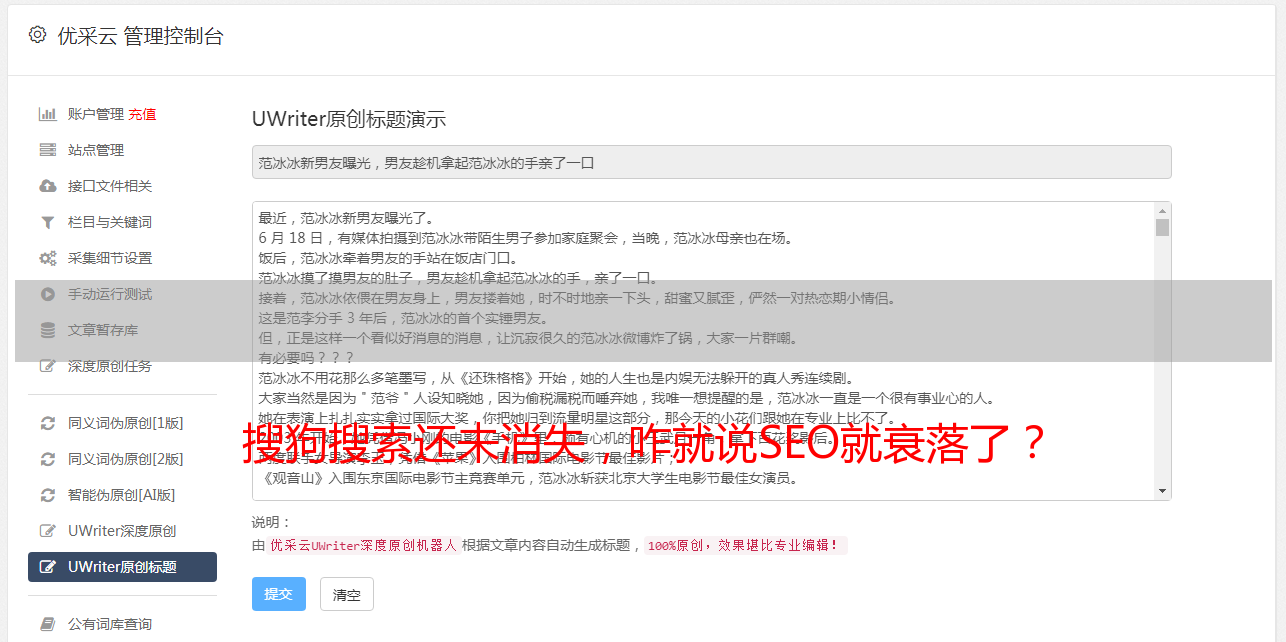This screenshot has height=642, width=1286.
Task: Click the refresh icon beside 同义词伪原创[1版]
Action: pyautogui.click(x=47, y=423)
